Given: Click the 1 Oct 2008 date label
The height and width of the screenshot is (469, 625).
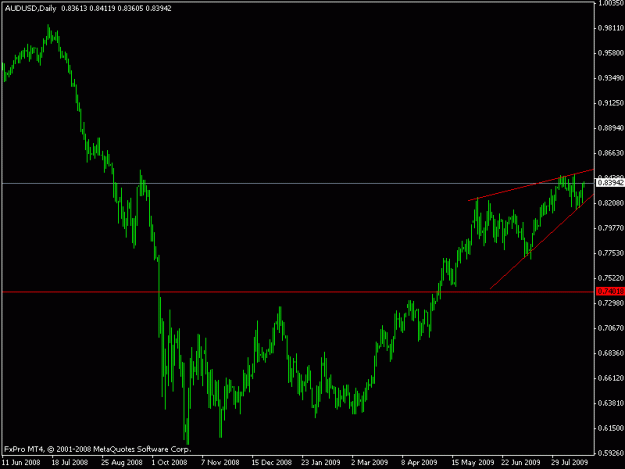Looking at the screenshot, I should 169,462.
